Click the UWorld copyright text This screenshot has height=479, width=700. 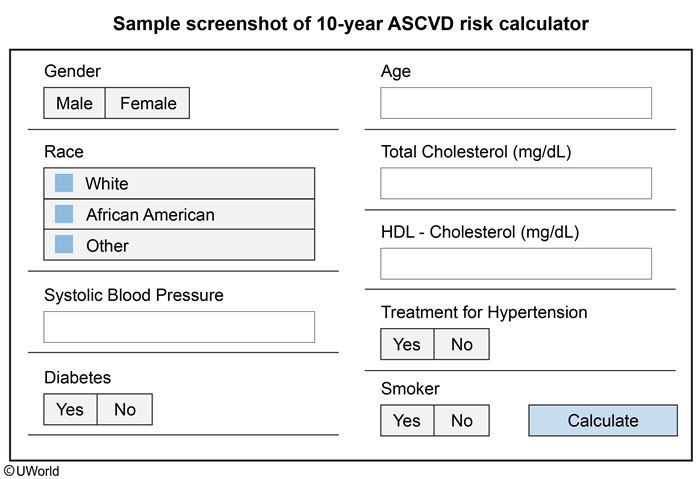tap(31, 469)
